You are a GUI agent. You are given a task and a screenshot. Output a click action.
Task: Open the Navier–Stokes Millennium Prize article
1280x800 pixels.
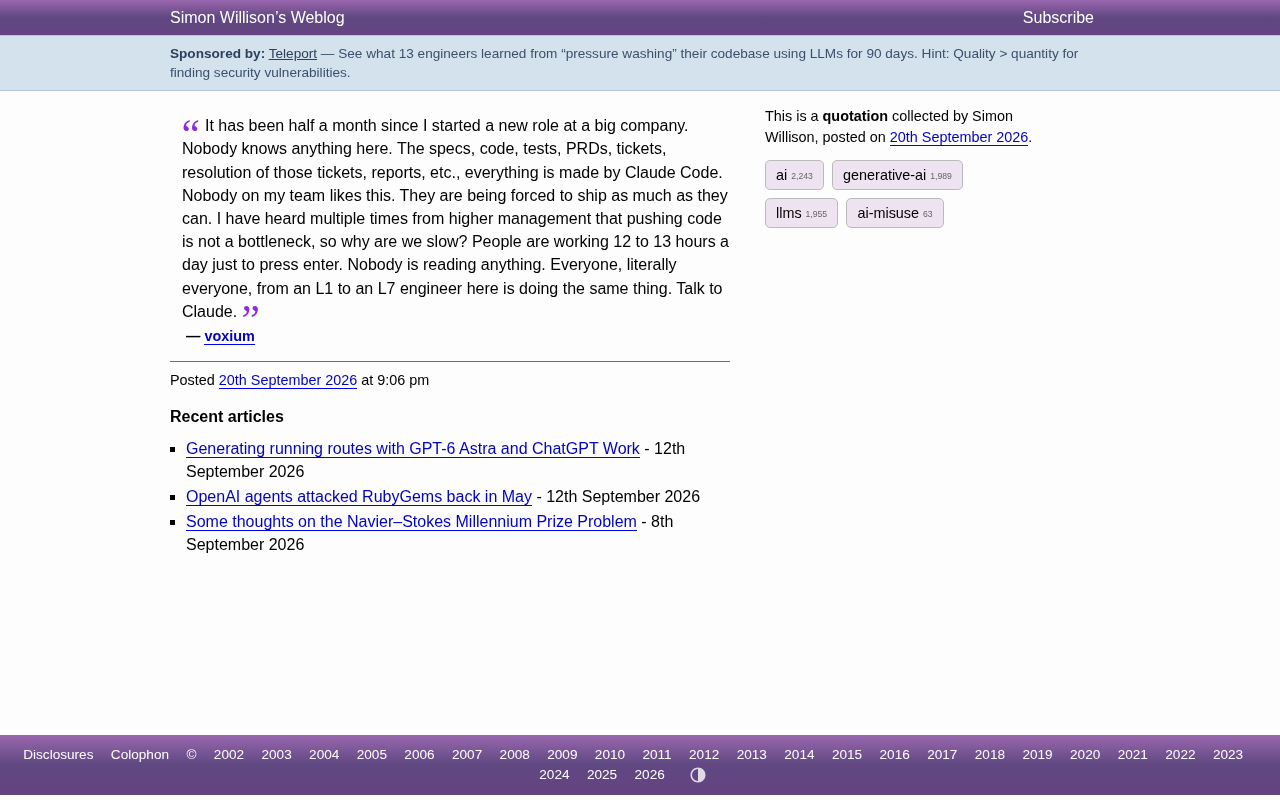(x=411, y=522)
